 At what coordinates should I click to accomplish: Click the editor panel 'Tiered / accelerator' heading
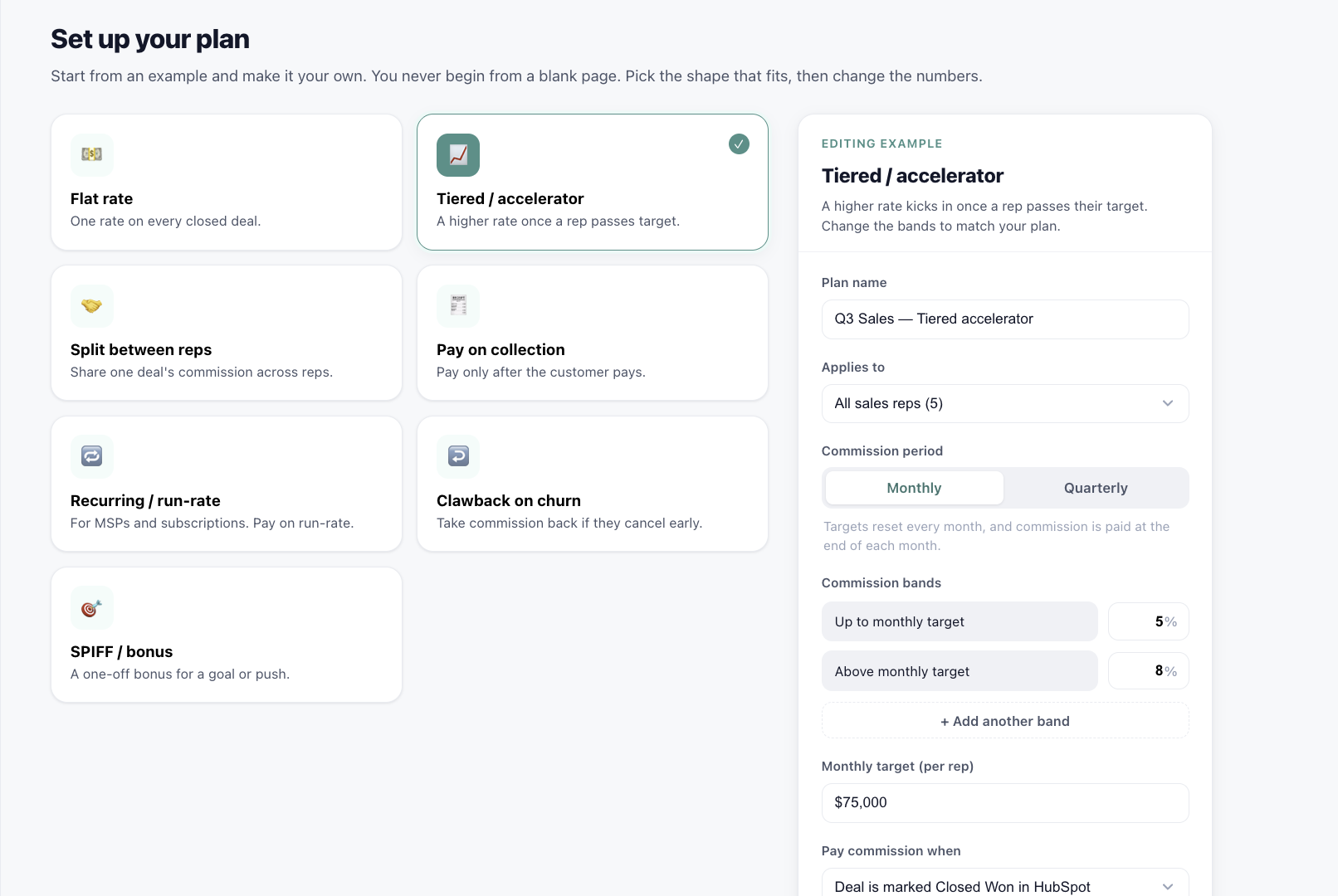(912, 176)
